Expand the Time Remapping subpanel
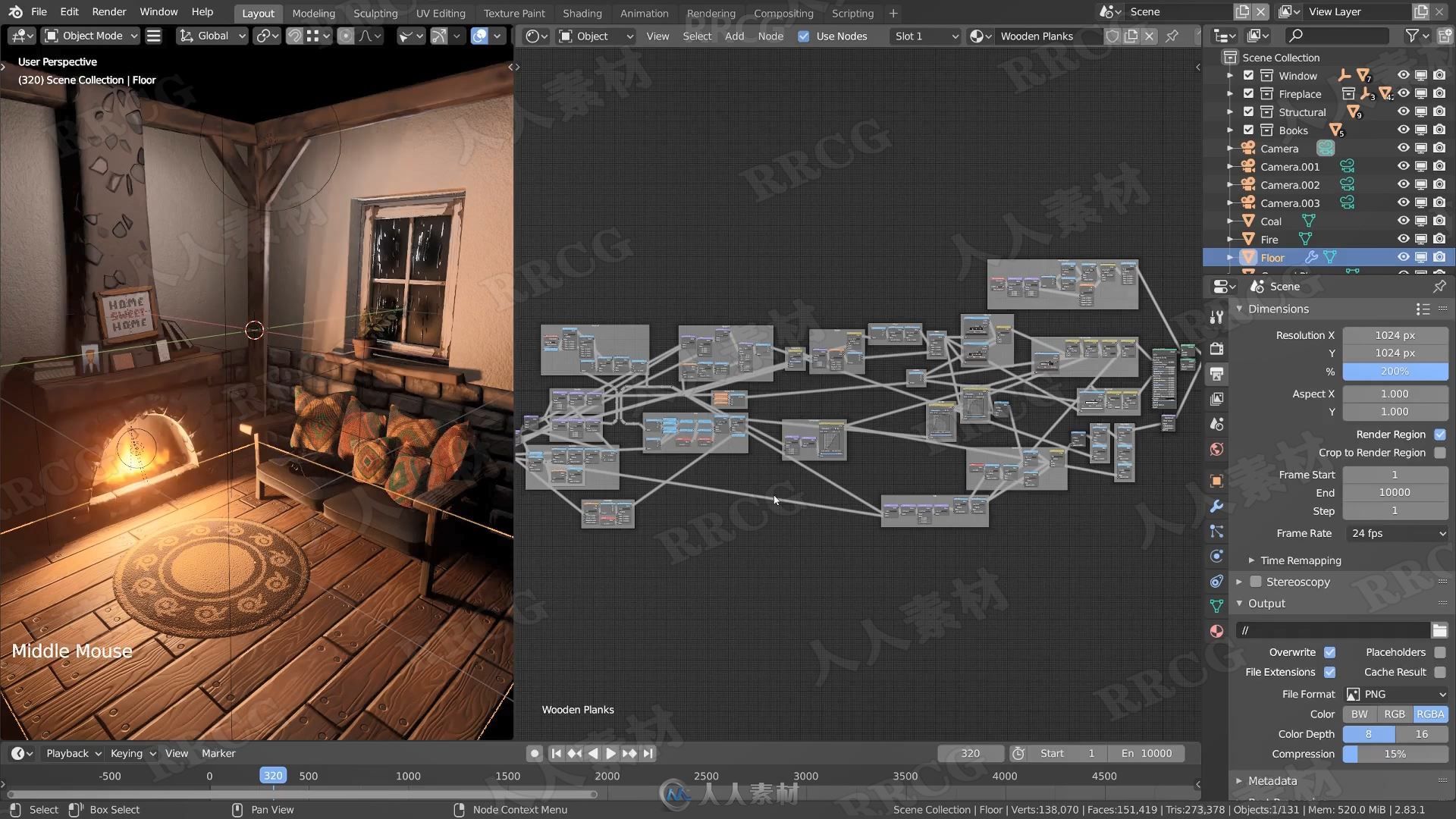Image resolution: width=1456 pixels, height=819 pixels. [x=1300, y=560]
